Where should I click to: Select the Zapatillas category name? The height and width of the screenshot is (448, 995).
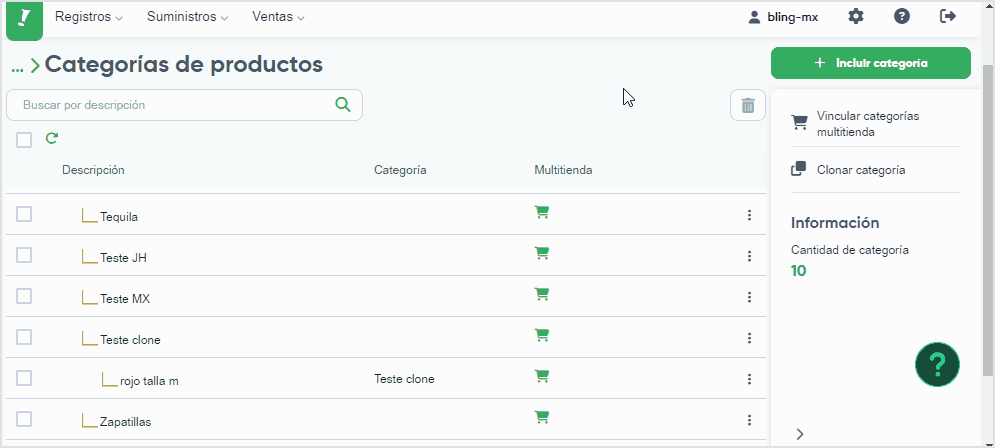[x=126, y=422]
